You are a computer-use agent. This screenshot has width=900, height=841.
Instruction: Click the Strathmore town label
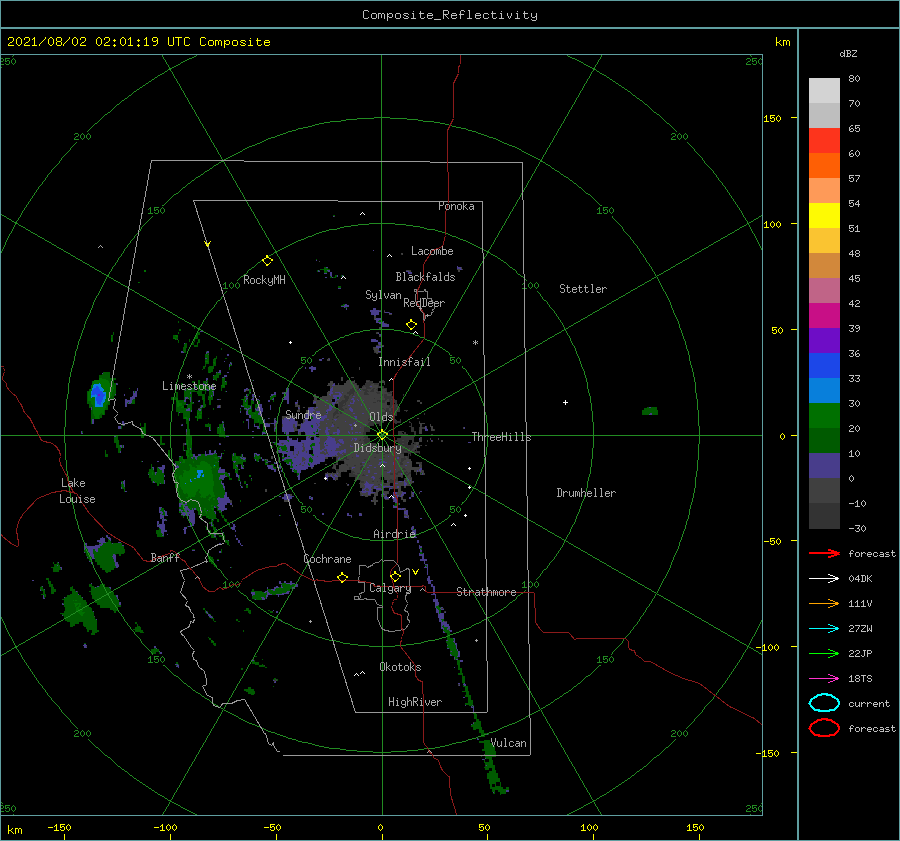pos(486,592)
